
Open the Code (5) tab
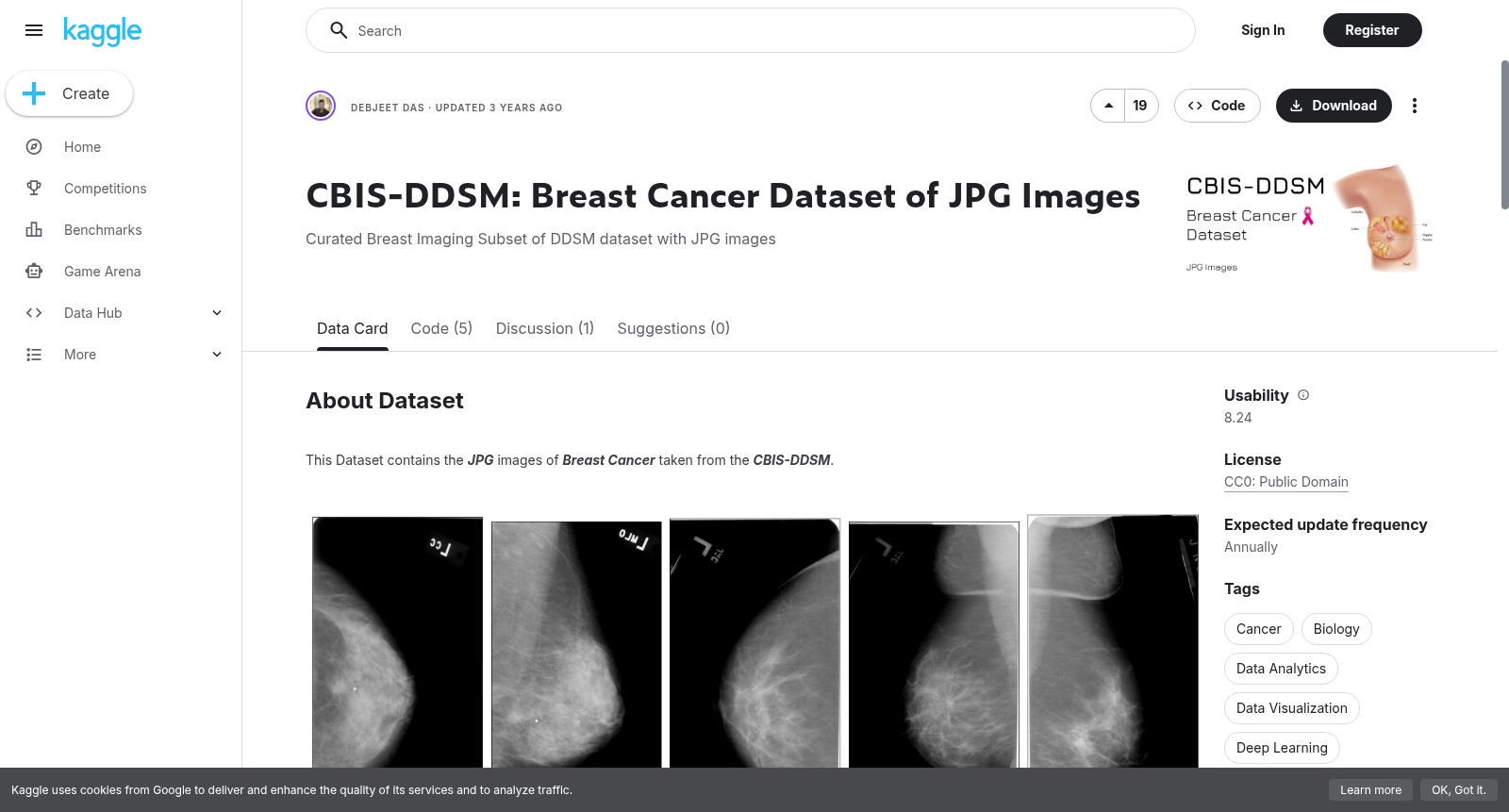(441, 328)
